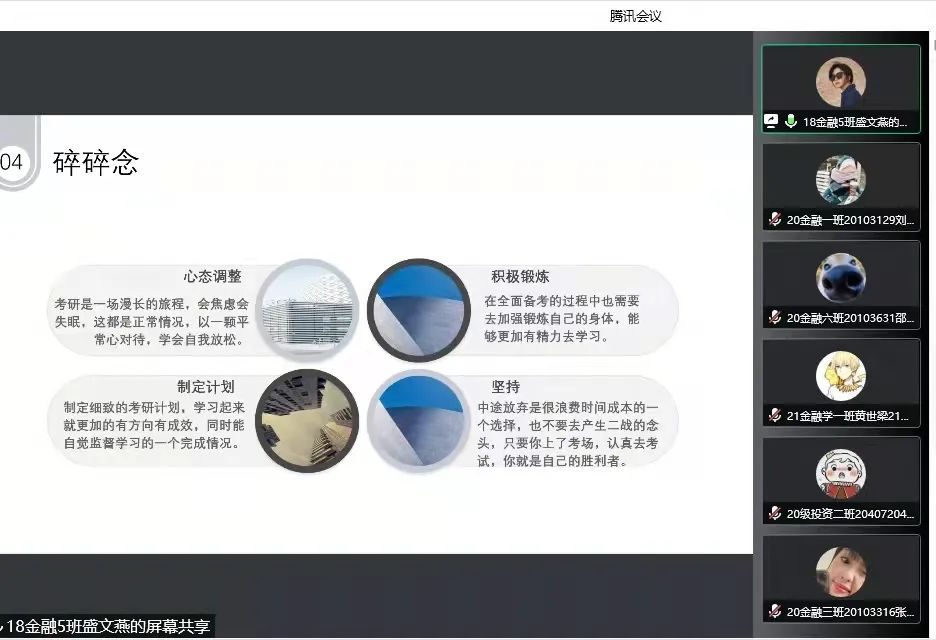
Task: Click muted mic icon for 20金融三班20103316张
Action: [774, 611]
